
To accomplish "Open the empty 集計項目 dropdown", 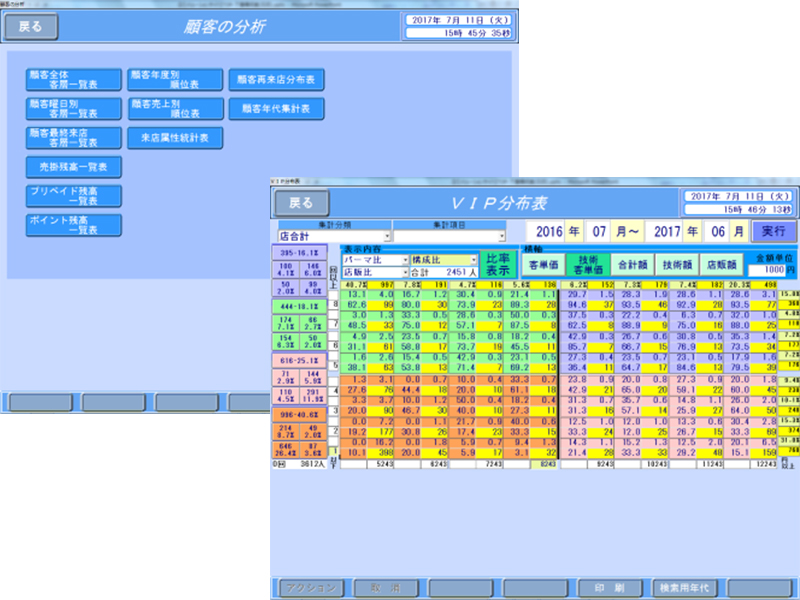I will pyautogui.click(x=449, y=236).
